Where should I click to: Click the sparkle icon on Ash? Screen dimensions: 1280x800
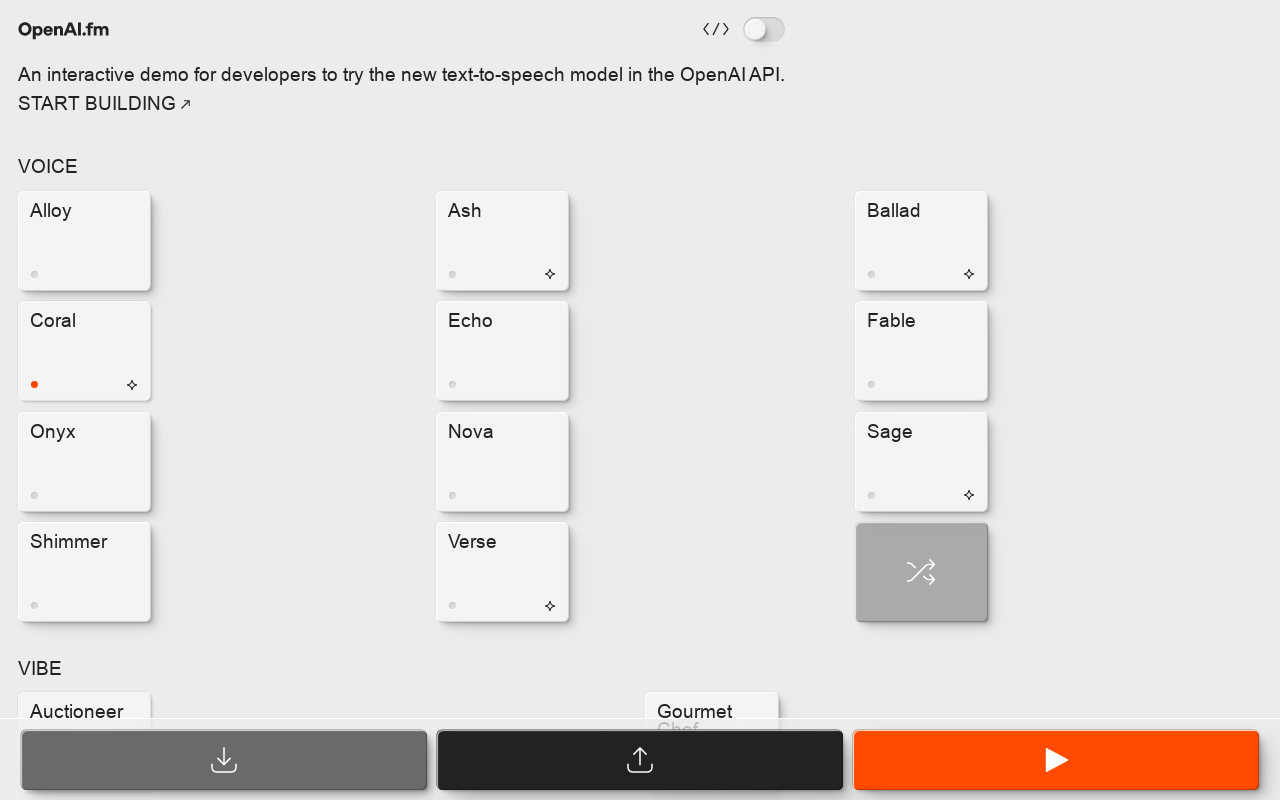coord(550,274)
